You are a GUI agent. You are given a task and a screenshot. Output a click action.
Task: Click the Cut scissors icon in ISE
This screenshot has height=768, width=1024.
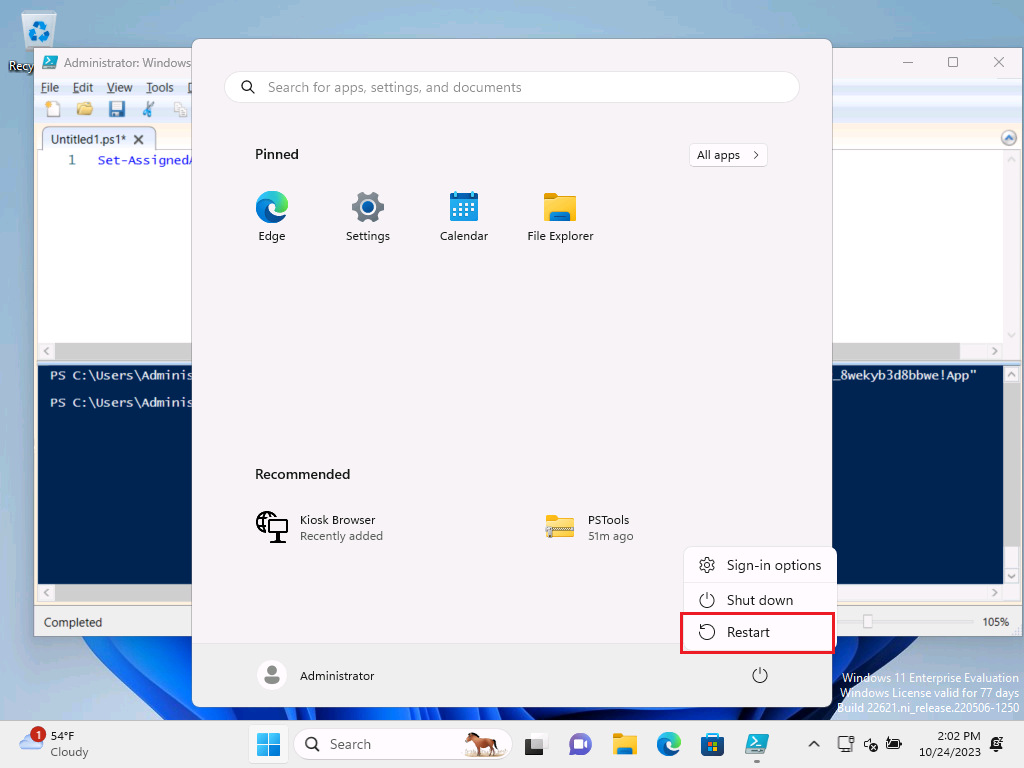point(149,109)
